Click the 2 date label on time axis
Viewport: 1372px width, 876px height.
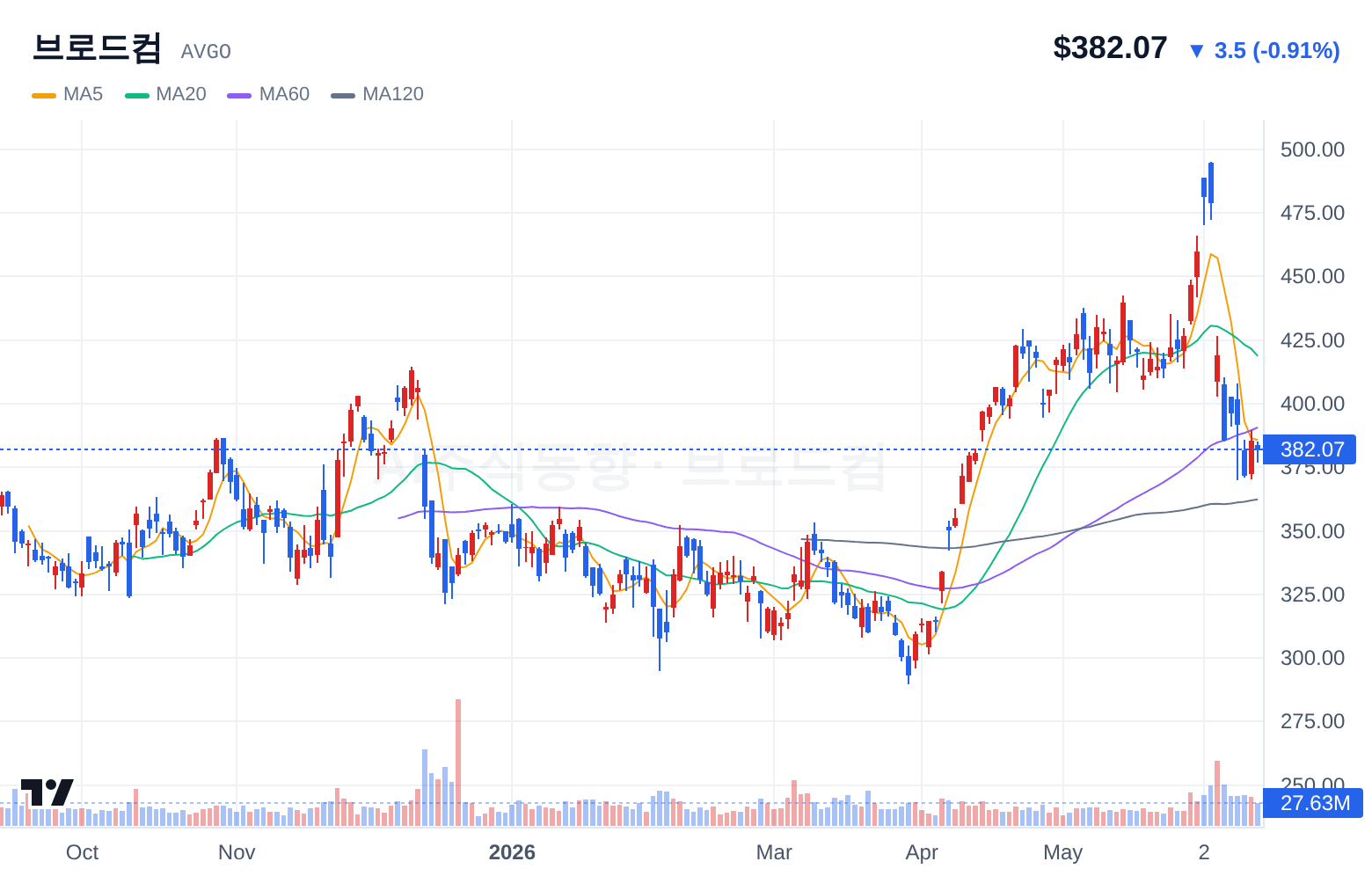coord(1204,852)
